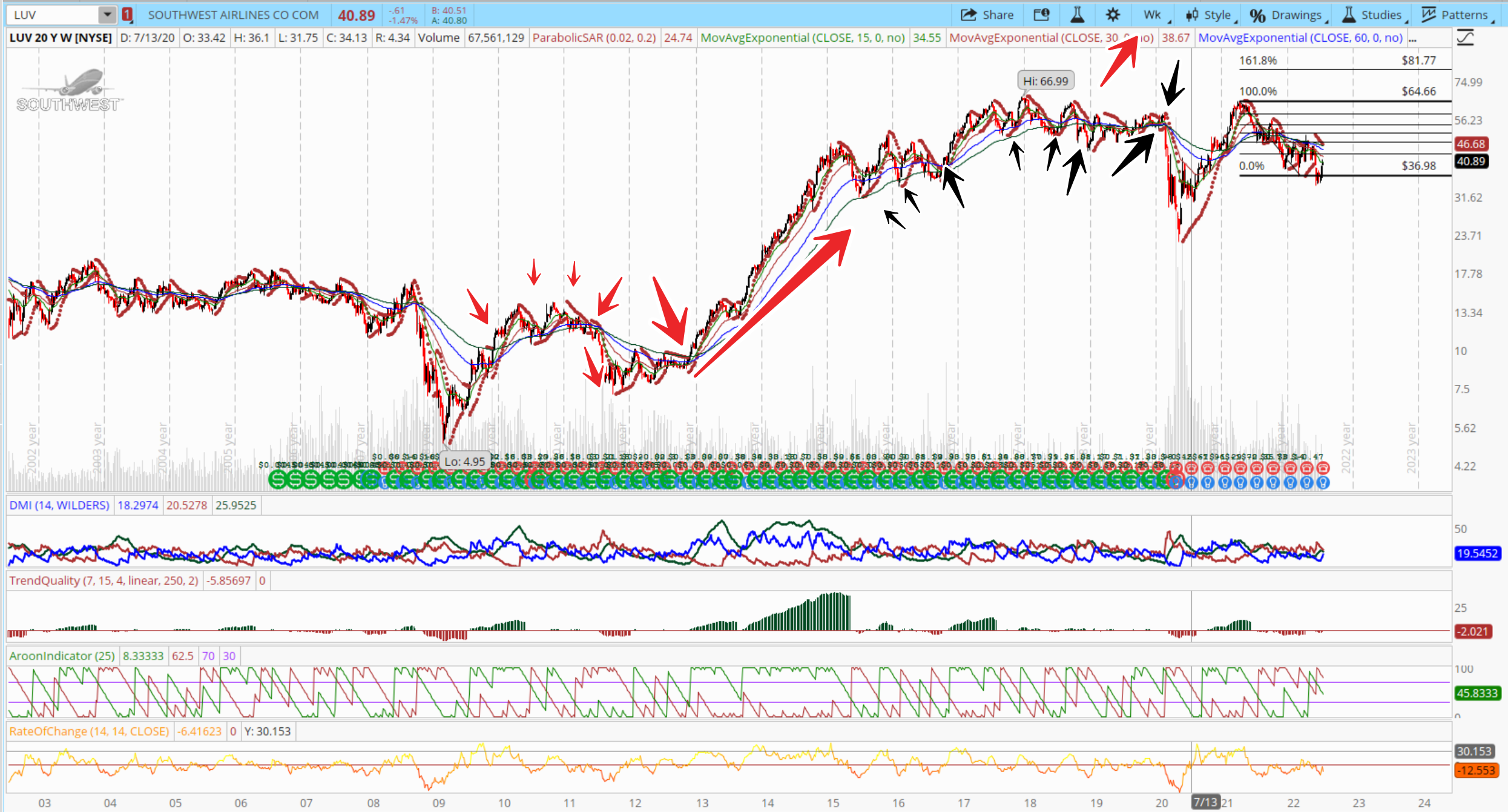Image resolution: width=1508 pixels, height=812 pixels.
Task: Open the Studies menu
Action: click(x=1372, y=15)
